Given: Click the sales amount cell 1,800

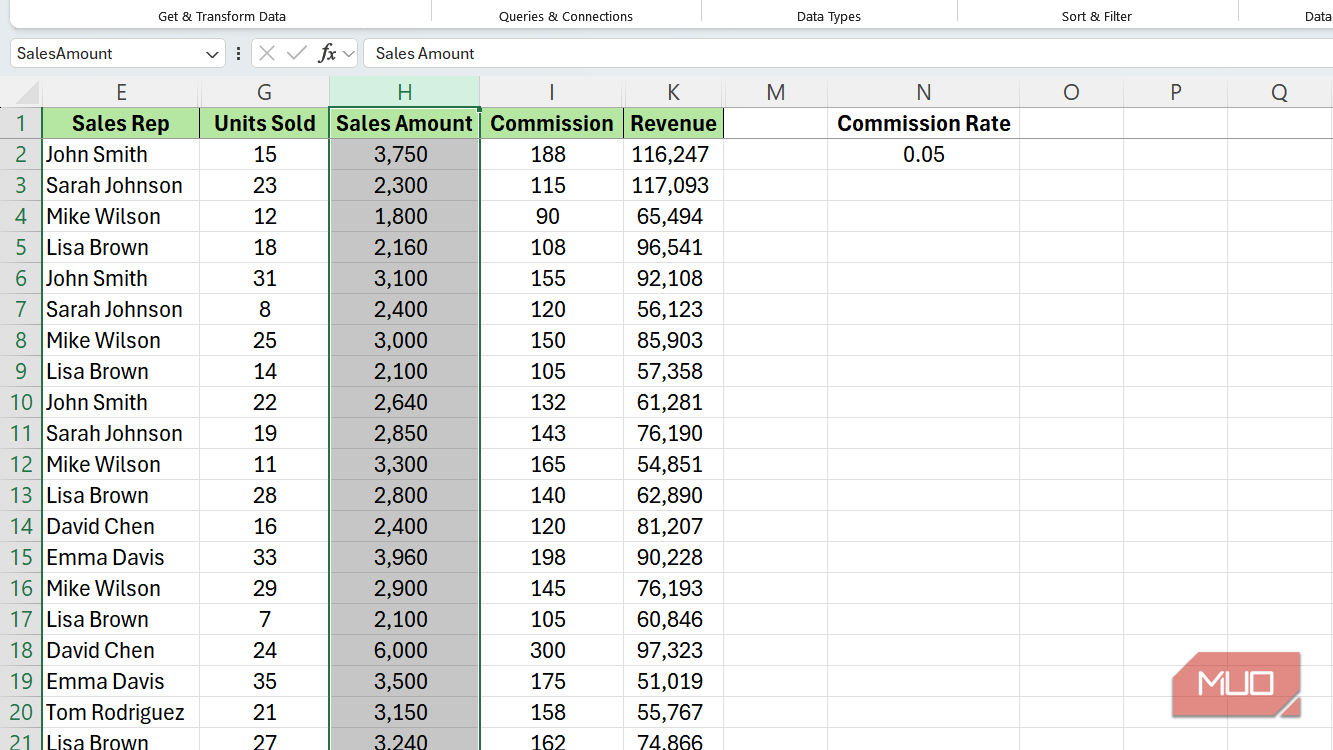Looking at the screenshot, I should pos(404,217).
